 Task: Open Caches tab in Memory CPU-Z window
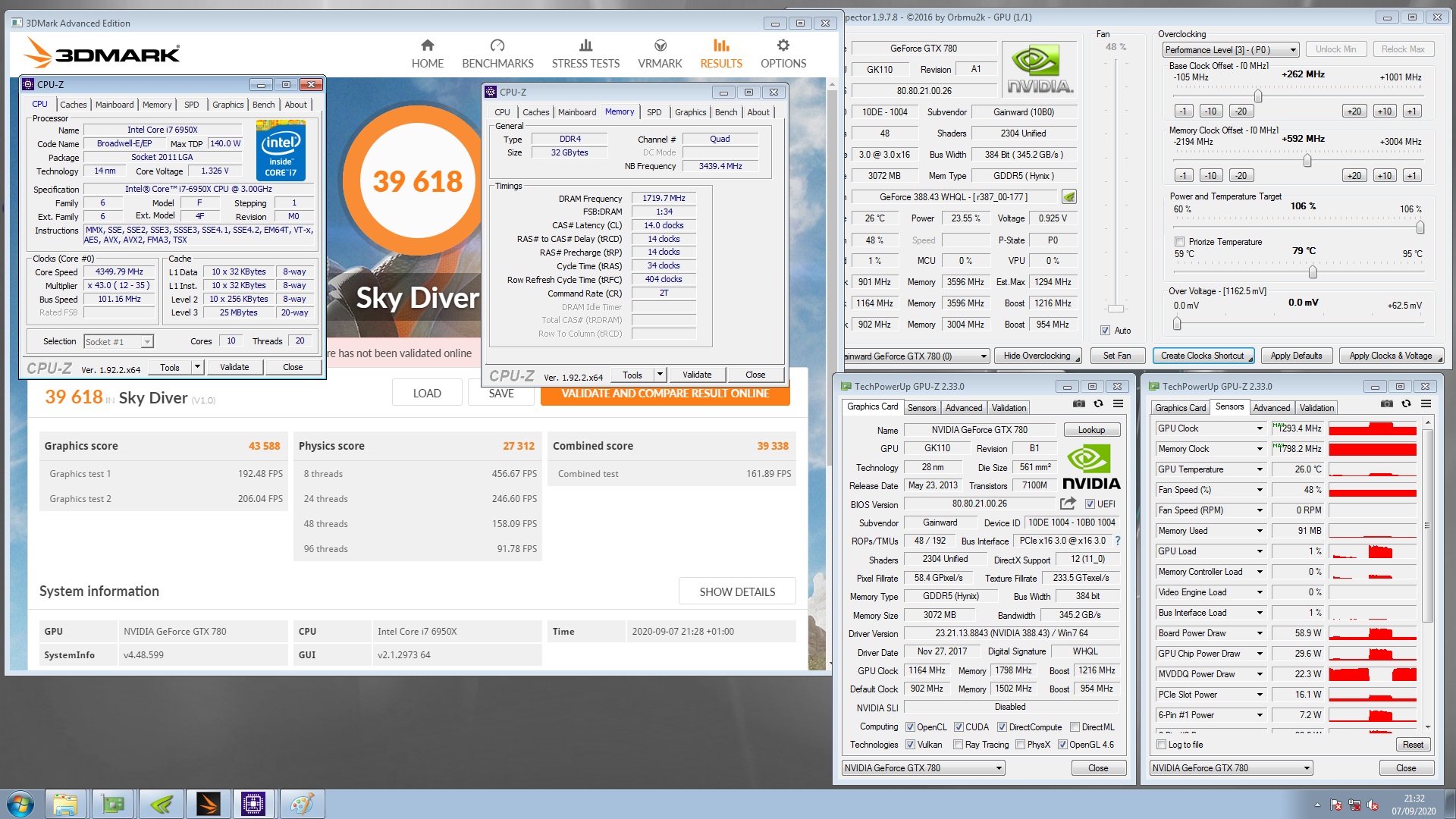coord(535,112)
